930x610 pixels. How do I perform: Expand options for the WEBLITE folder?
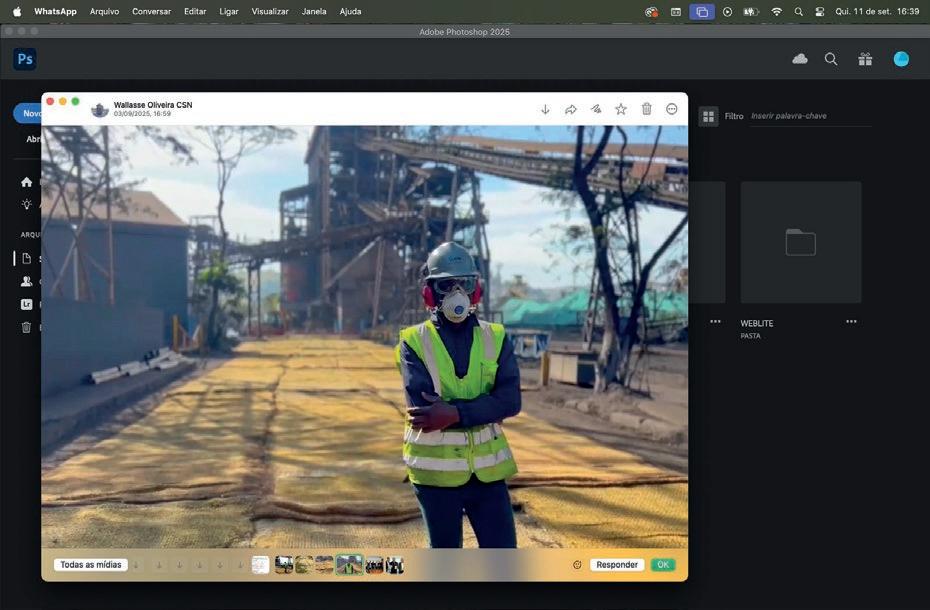coord(851,322)
